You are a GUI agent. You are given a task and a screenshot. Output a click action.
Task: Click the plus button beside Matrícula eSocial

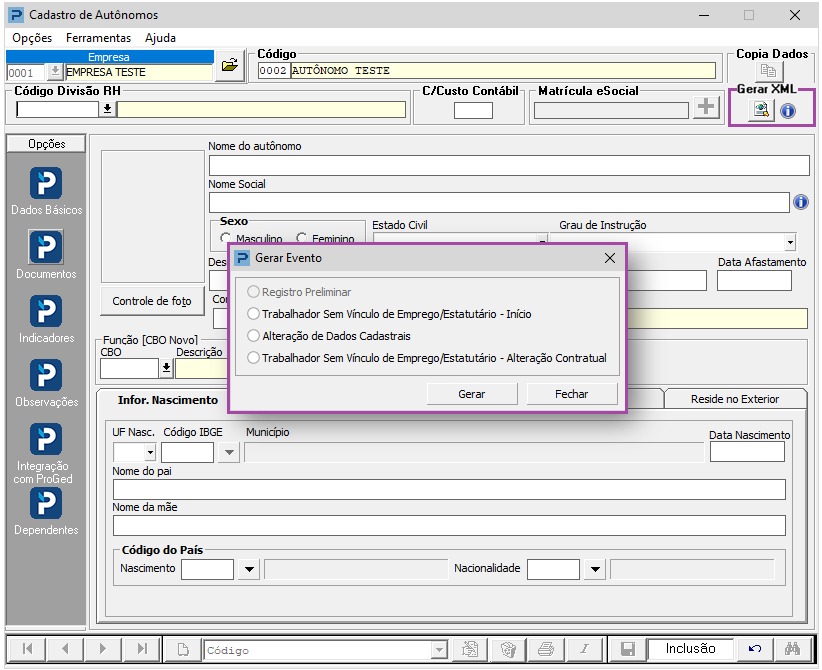(706, 107)
